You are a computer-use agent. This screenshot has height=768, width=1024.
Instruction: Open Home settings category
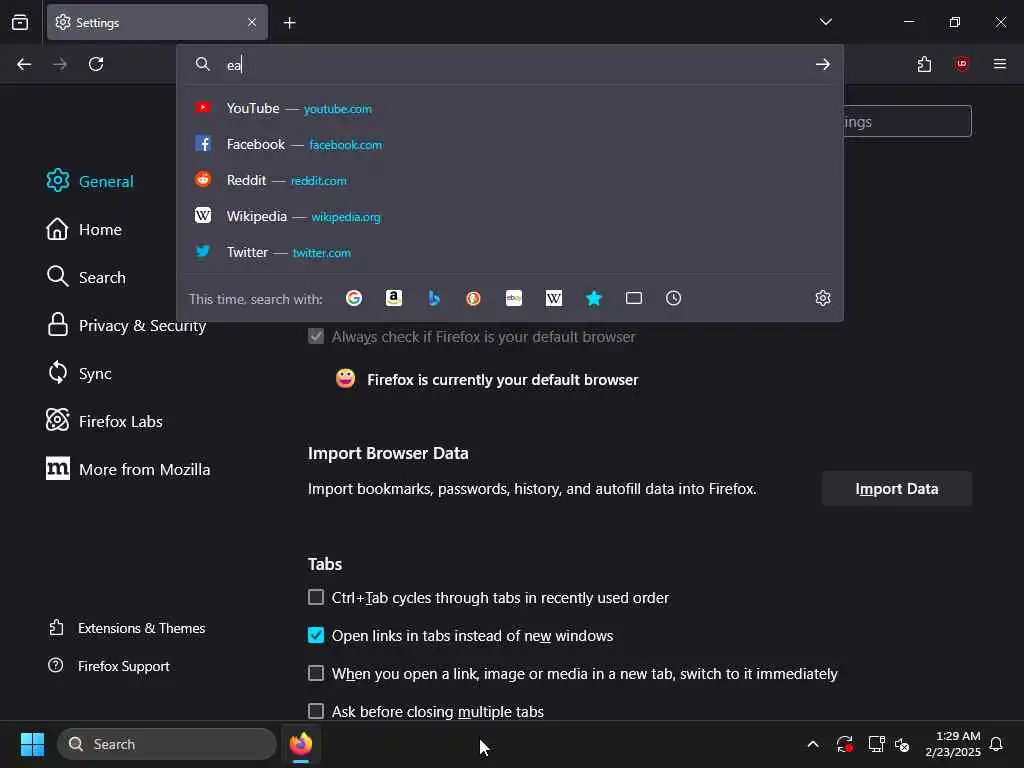tap(84, 229)
